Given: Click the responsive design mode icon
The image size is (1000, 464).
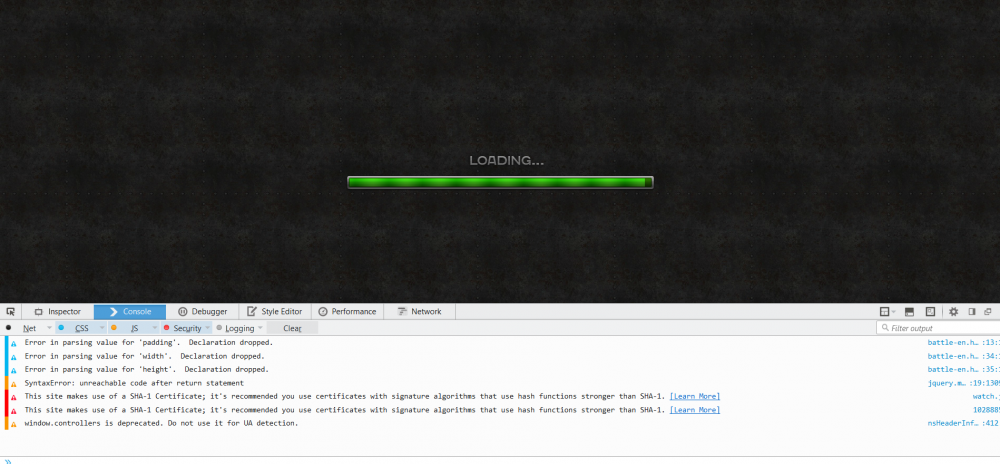Looking at the screenshot, I should click(930, 312).
